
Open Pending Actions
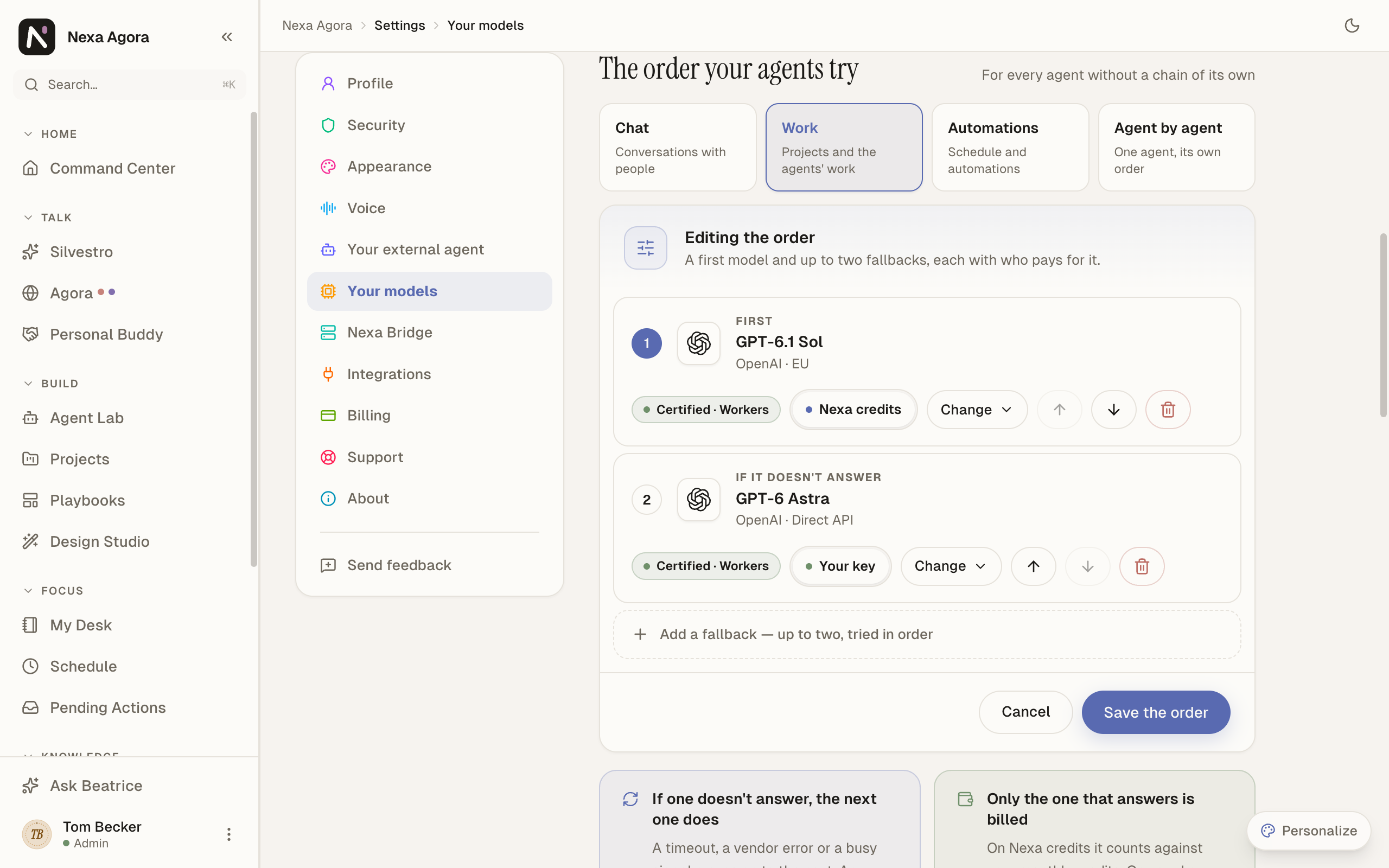pyautogui.click(x=129, y=707)
